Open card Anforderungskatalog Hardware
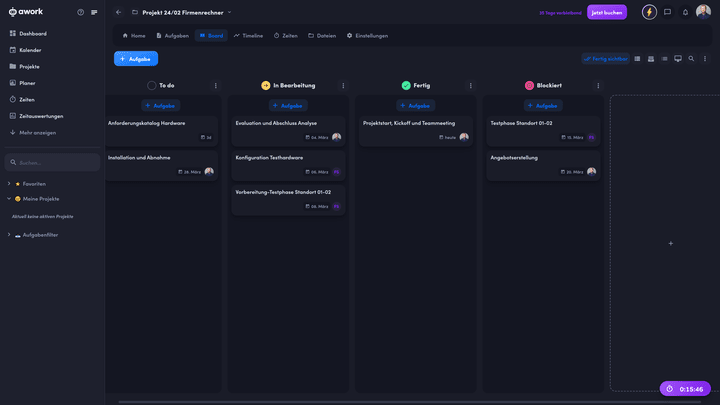The image size is (720, 405). (x=161, y=131)
